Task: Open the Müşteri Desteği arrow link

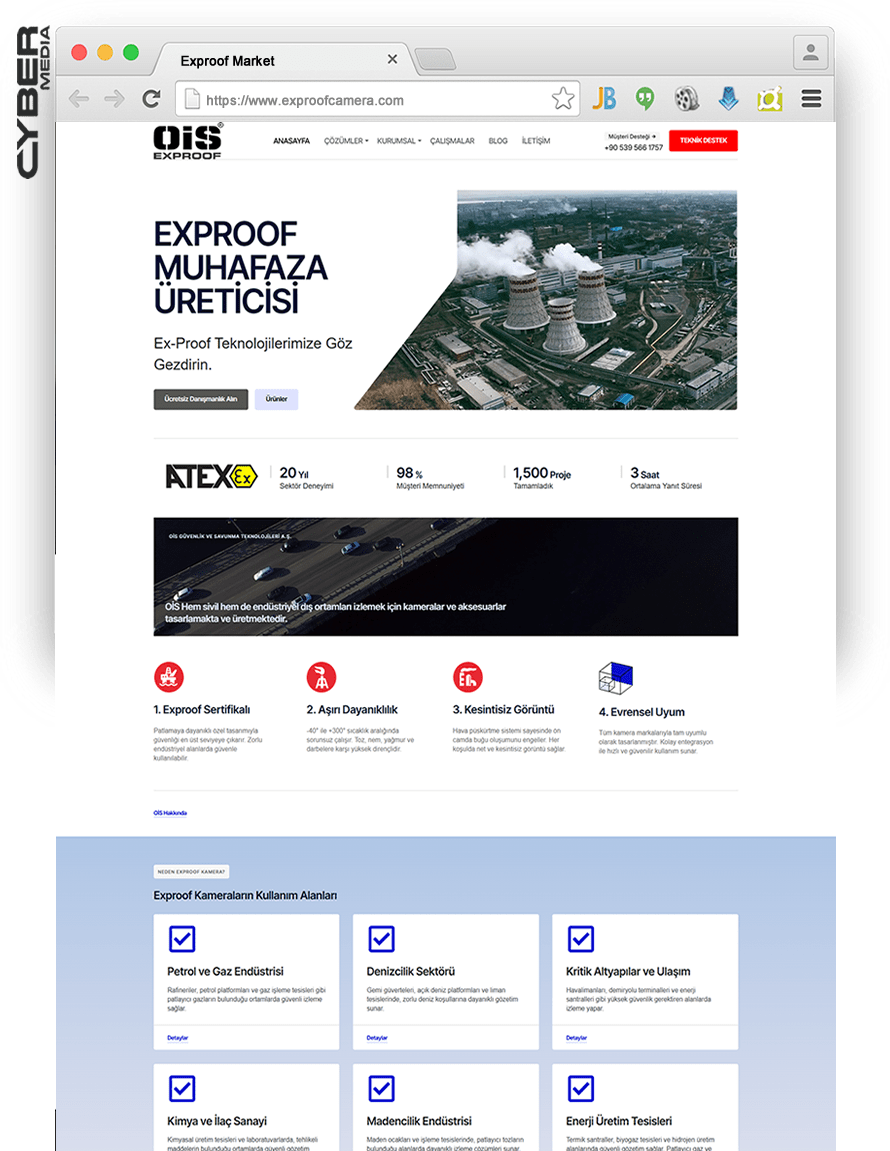Action: 632,137
